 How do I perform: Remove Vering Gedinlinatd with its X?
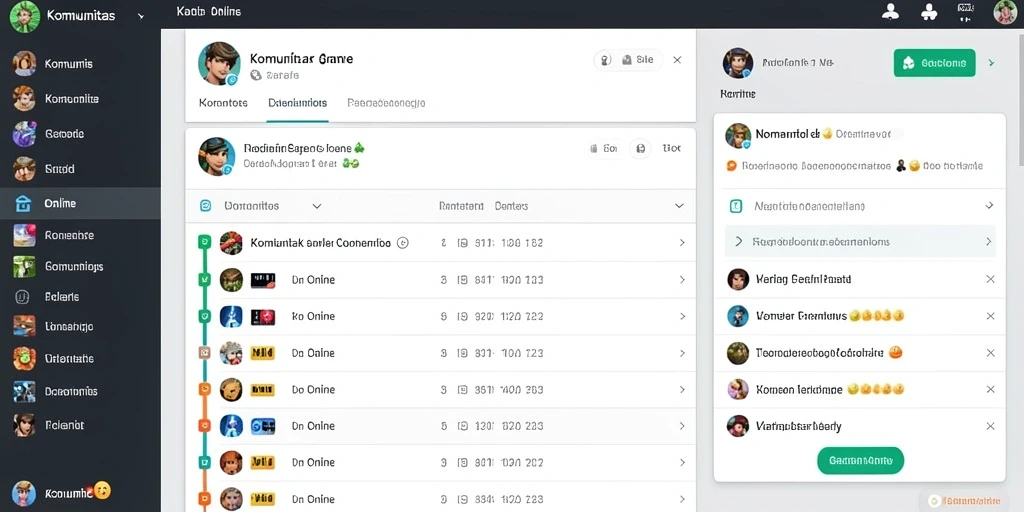point(990,280)
